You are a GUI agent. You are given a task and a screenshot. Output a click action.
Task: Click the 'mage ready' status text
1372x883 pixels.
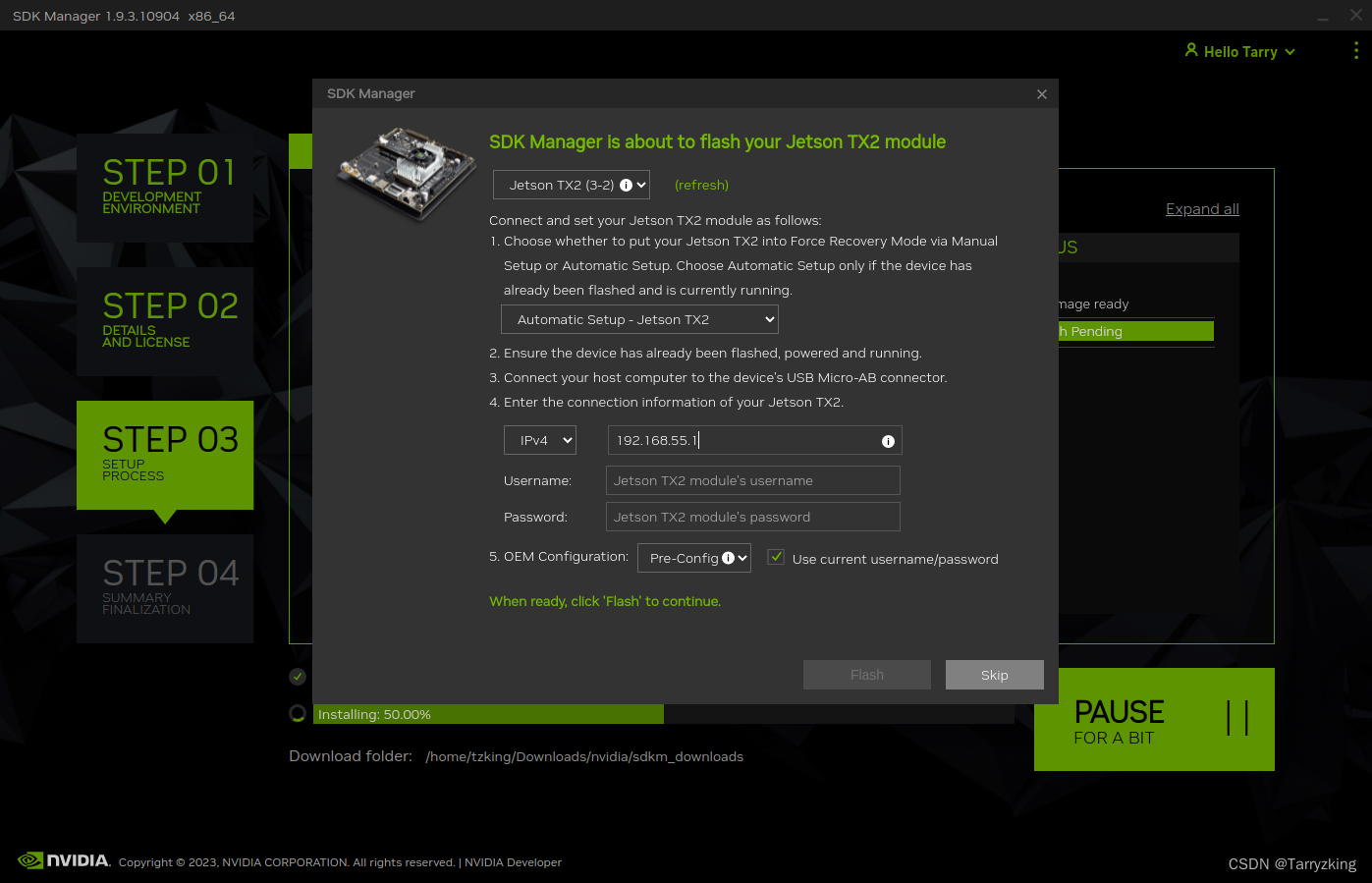point(1094,304)
